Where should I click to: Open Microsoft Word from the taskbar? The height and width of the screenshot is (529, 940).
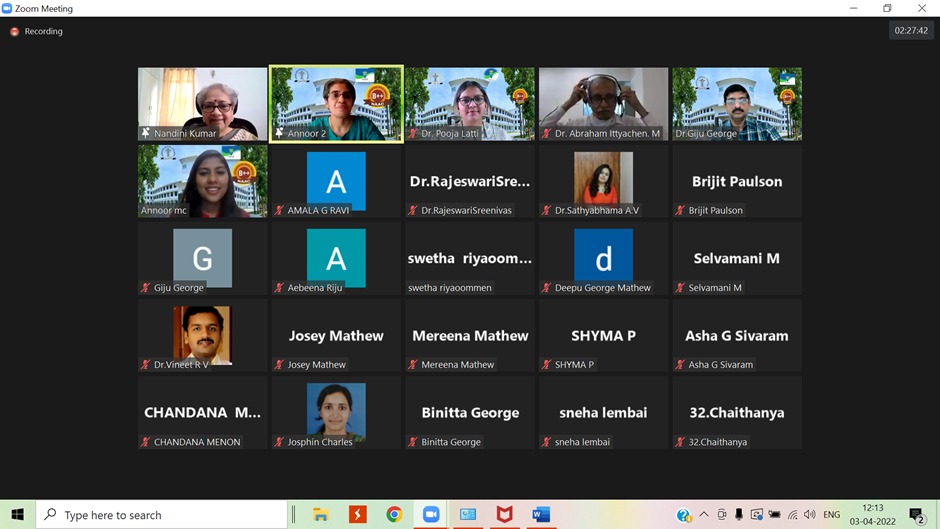click(x=541, y=515)
